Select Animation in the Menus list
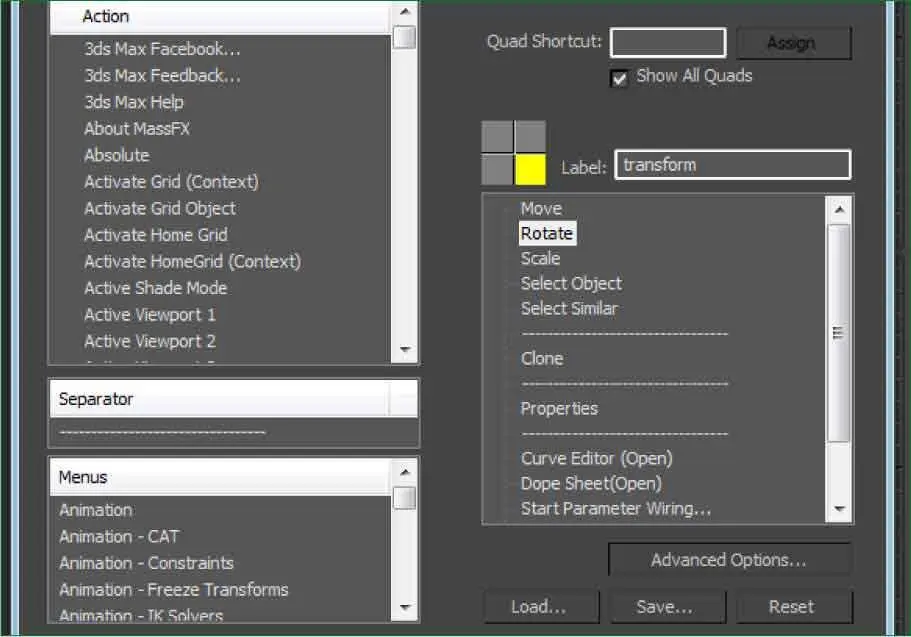This screenshot has width=911, height=637. tap(96, 510)
